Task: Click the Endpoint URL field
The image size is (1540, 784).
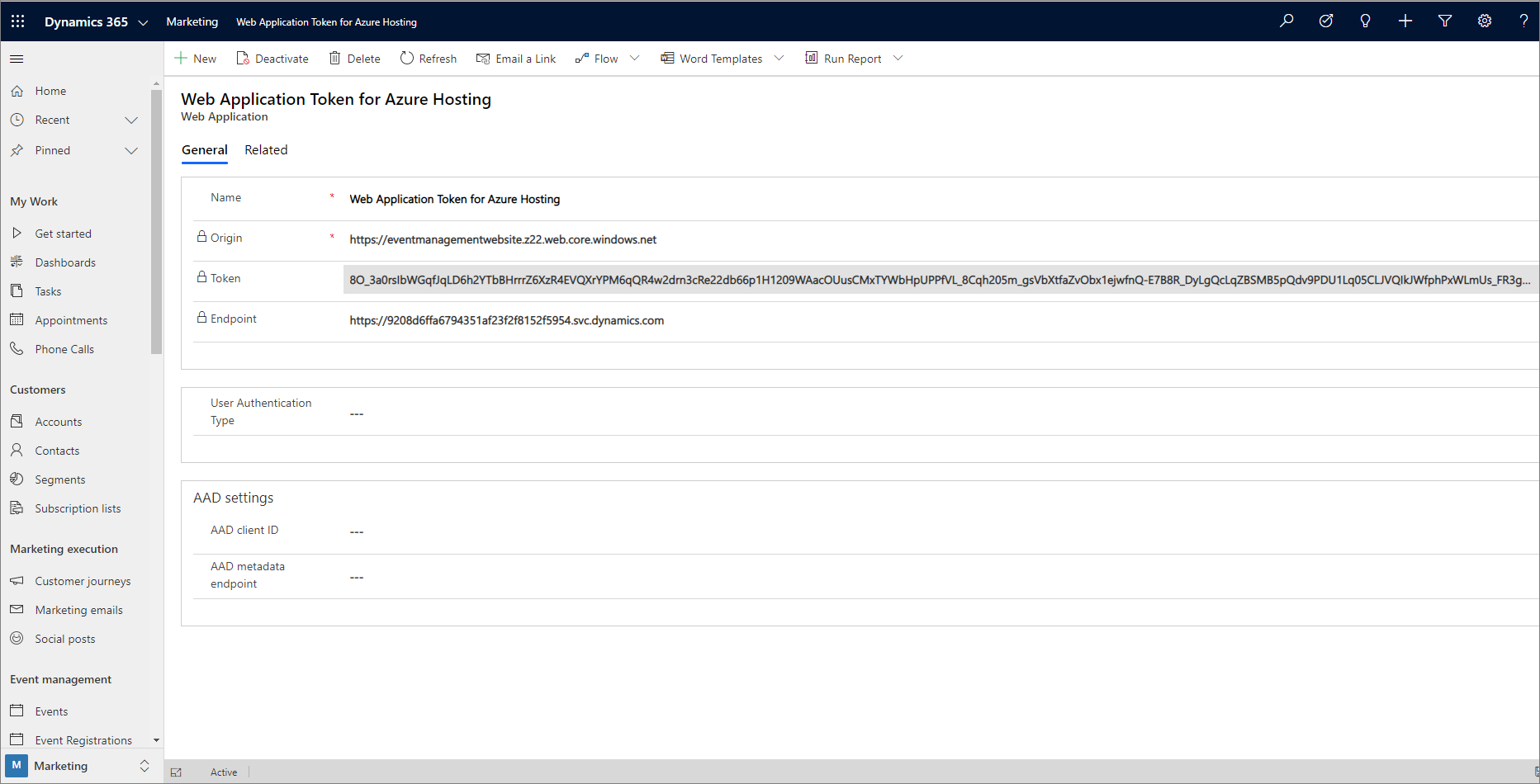Action: 506,320
